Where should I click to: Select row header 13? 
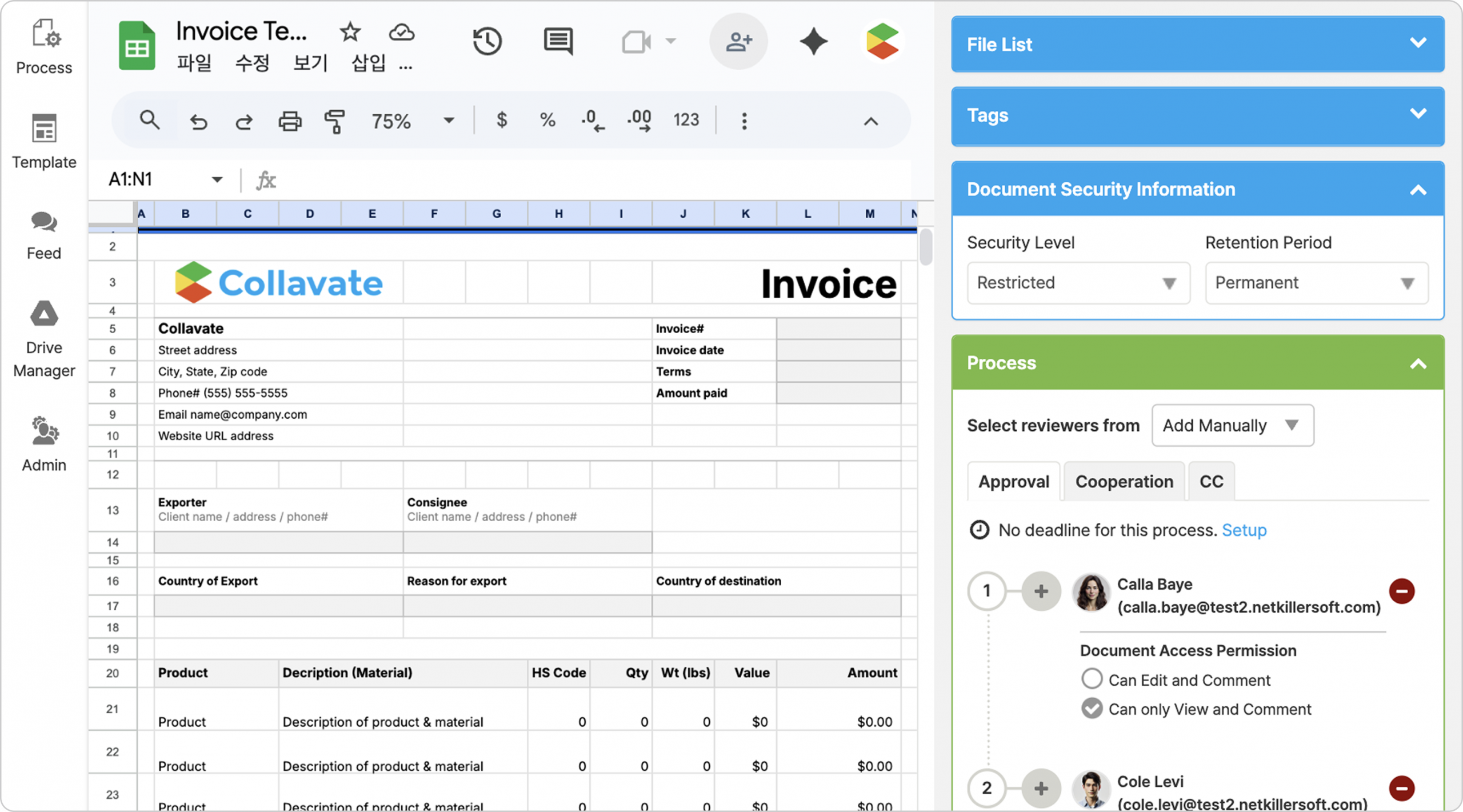pos(113,510)
